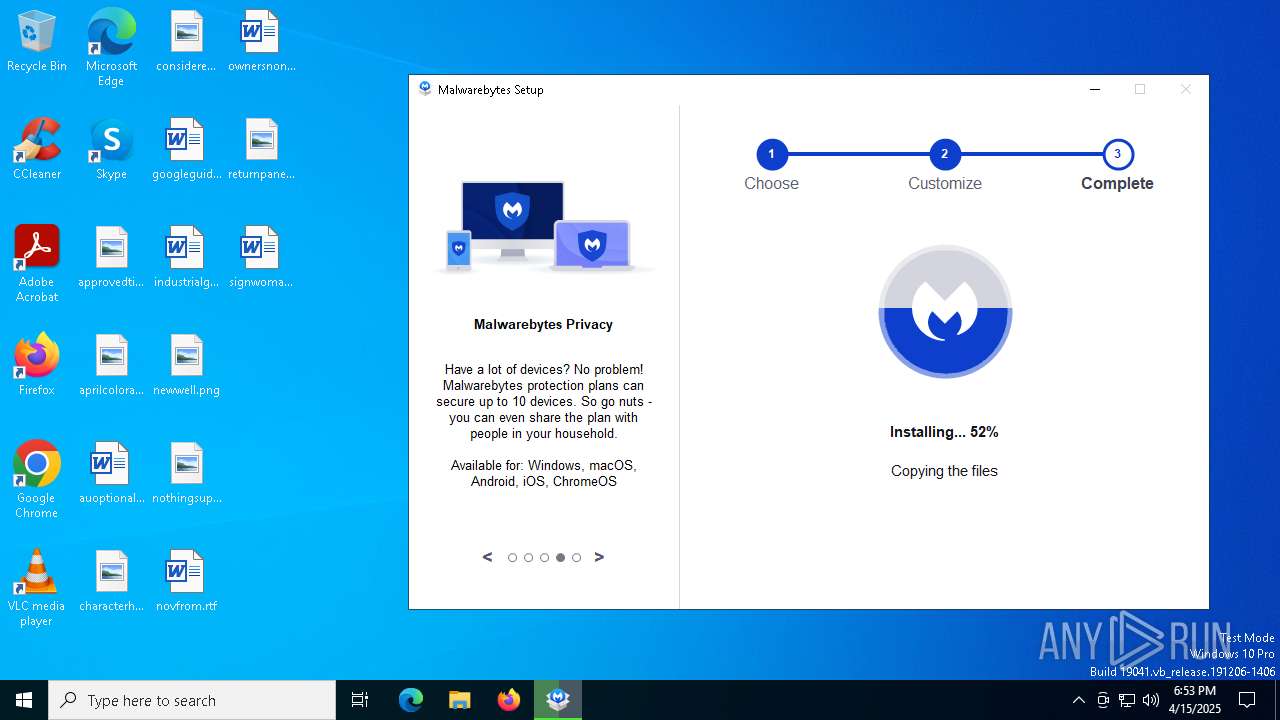Click the taskbar search box

pos(192,700)
